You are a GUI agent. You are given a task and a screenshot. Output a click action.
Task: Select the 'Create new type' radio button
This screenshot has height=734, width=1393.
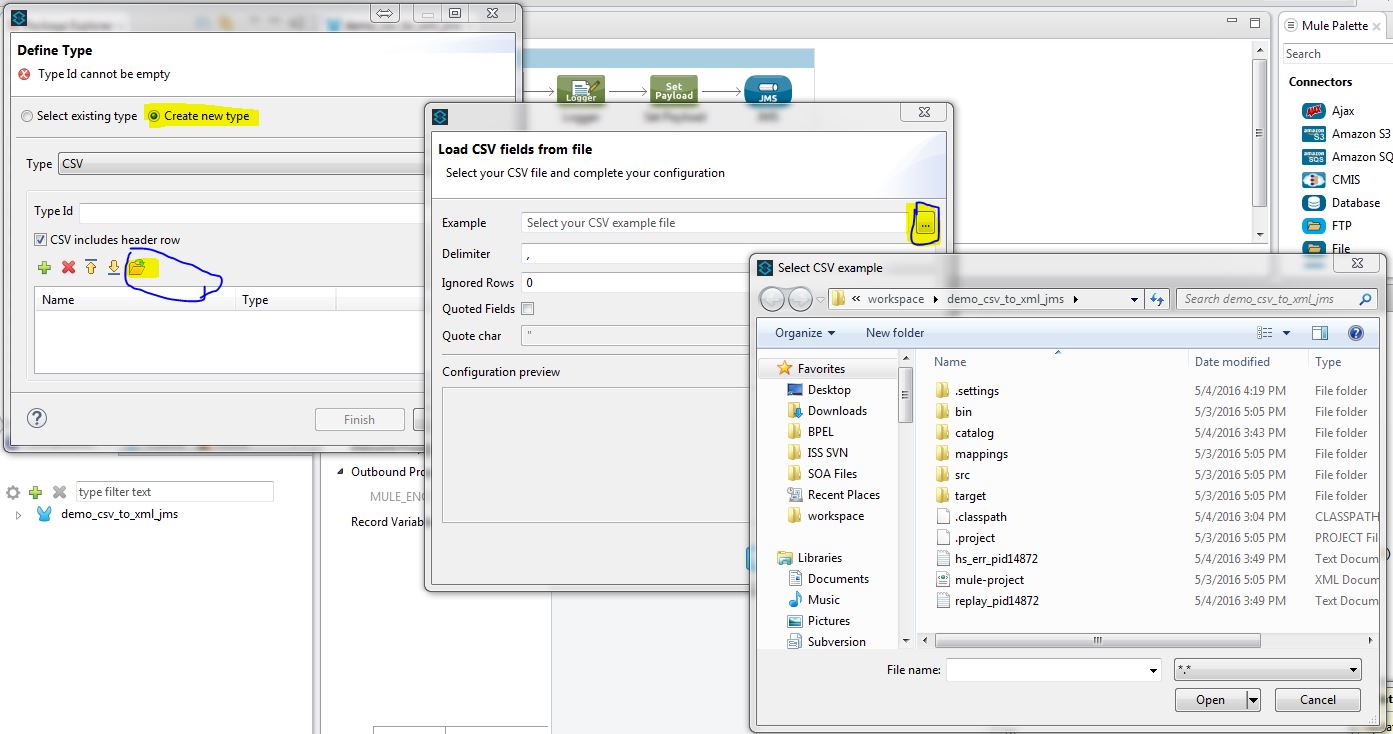154,116
